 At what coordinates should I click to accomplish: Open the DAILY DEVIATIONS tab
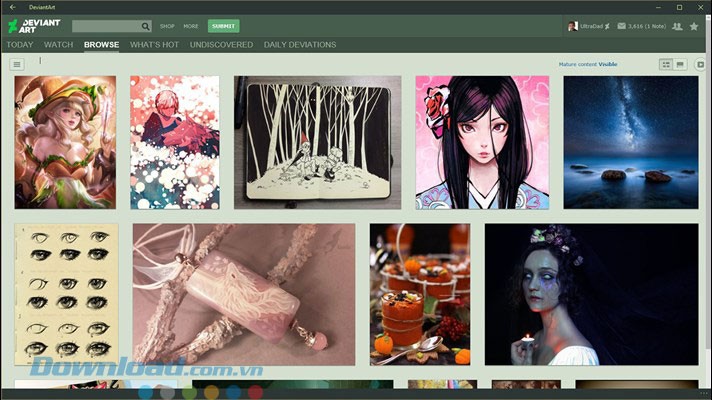[x=299, y=45]
